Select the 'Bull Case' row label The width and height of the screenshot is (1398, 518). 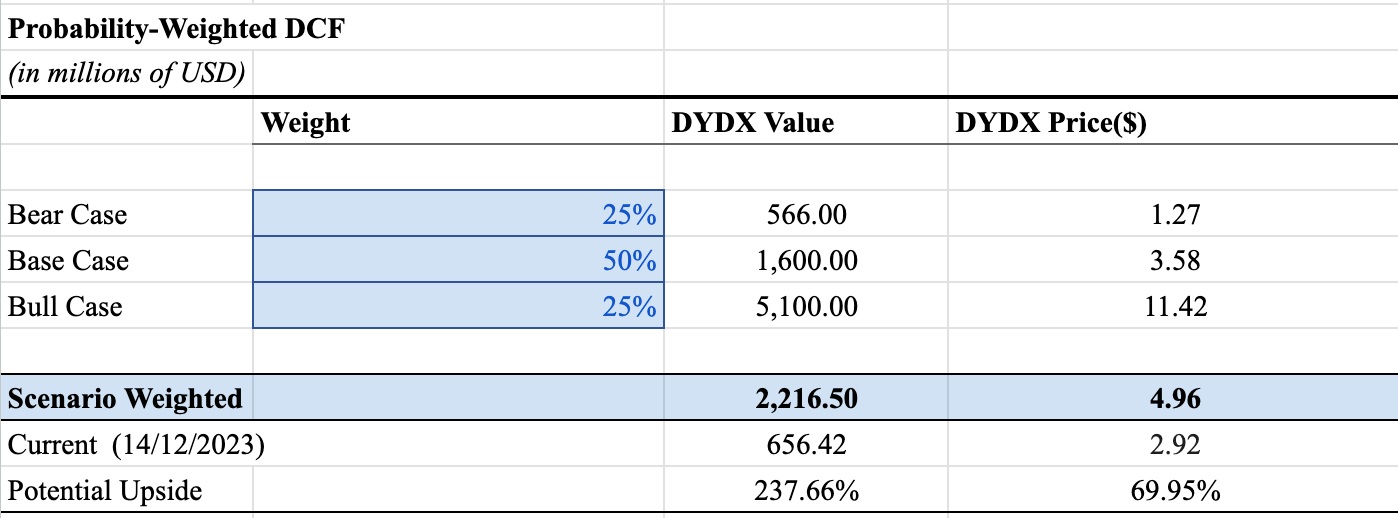pyautogui.click(x=65, y=306)
